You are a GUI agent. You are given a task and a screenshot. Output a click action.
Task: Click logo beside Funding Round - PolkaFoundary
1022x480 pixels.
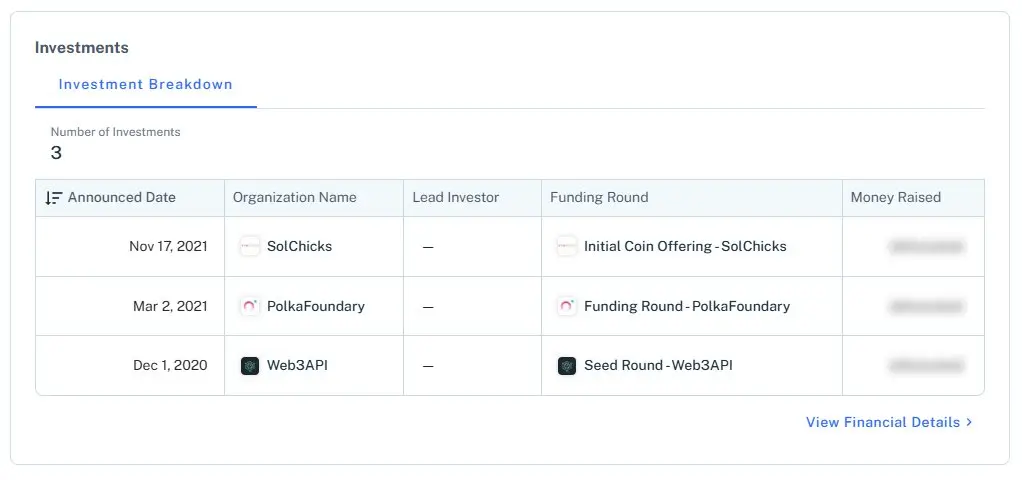(566, 307)
